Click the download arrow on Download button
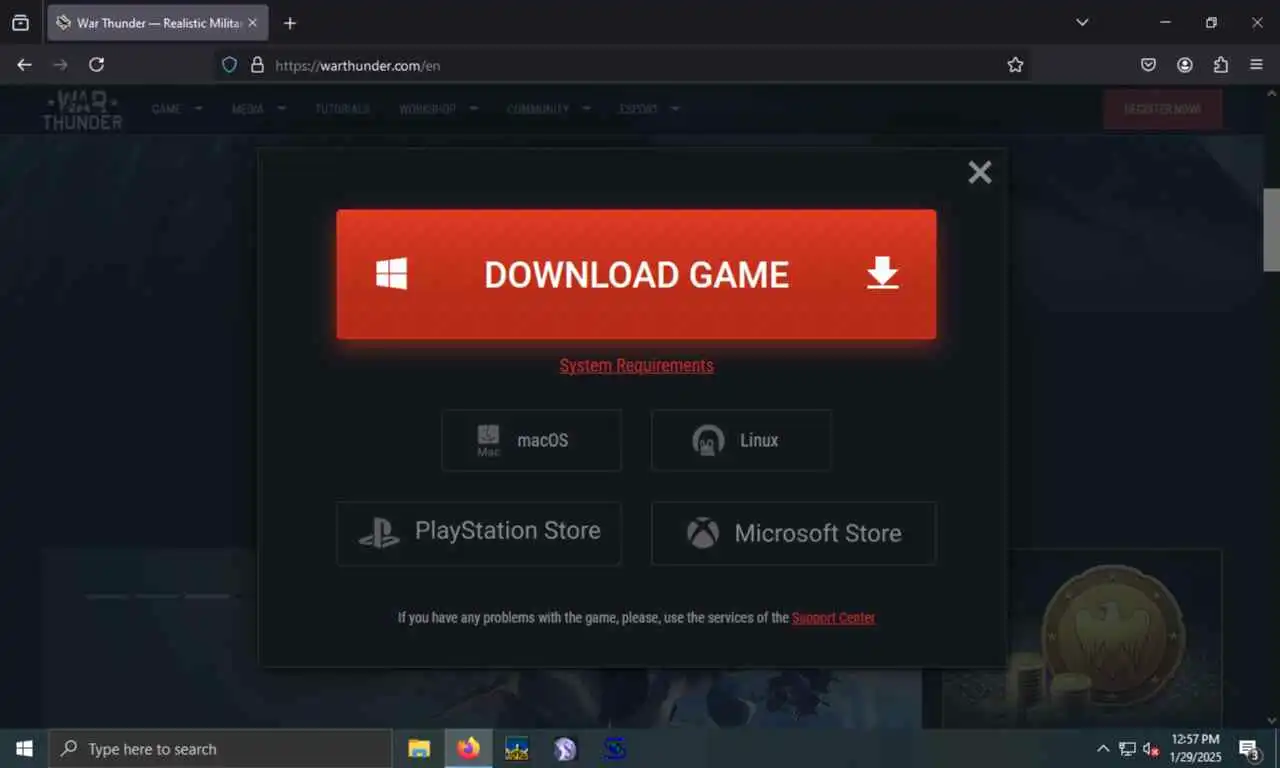 point(883,273)
